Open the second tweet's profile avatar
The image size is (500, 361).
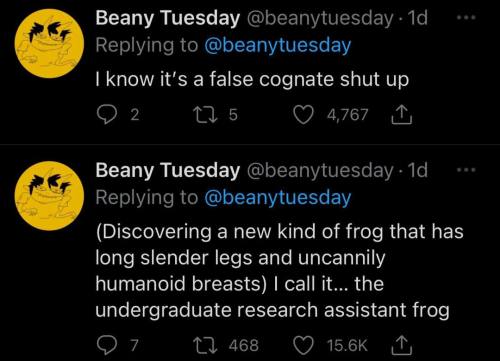click(49, 196)
